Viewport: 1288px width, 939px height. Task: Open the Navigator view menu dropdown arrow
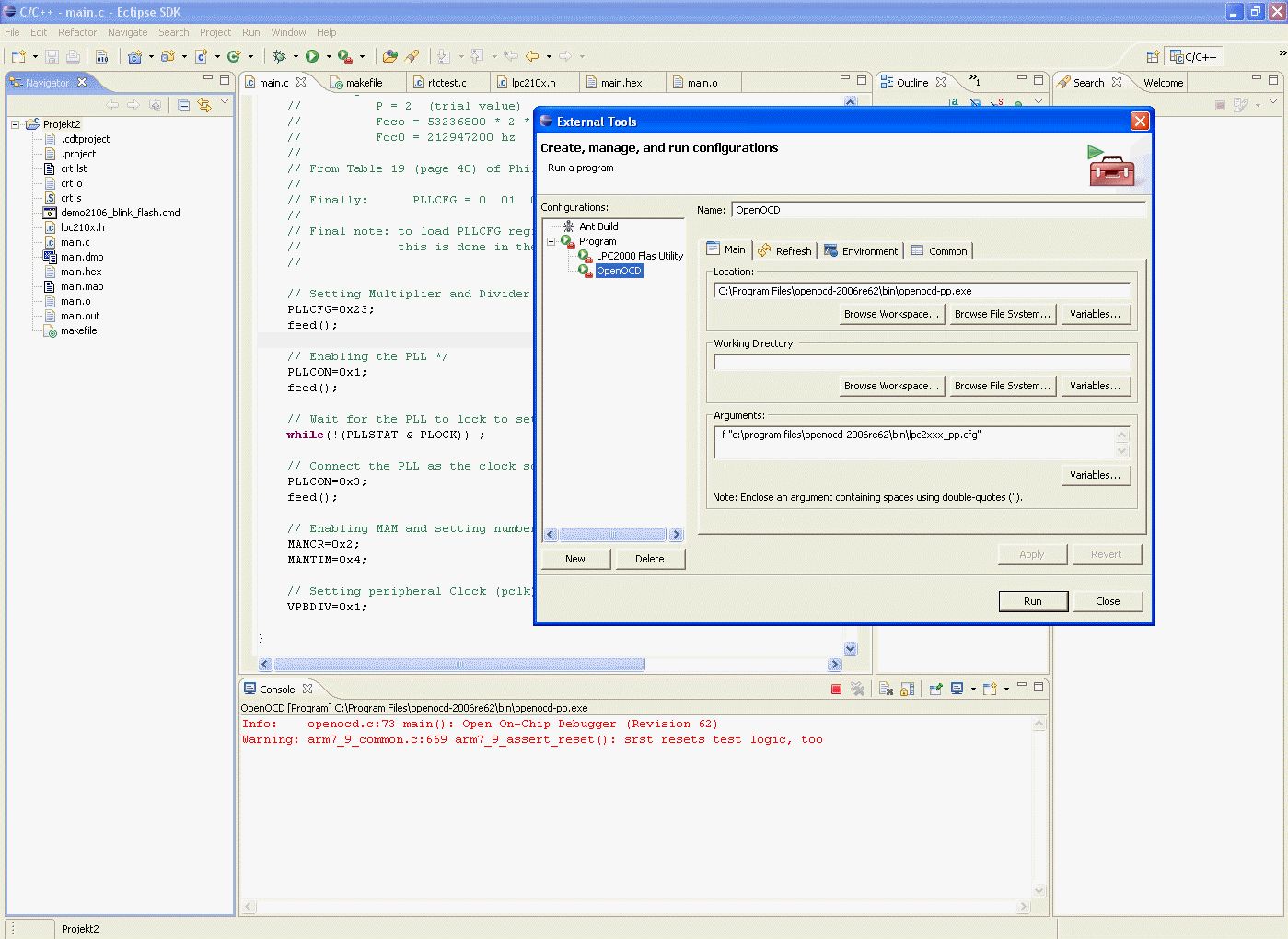pos(224,102)
